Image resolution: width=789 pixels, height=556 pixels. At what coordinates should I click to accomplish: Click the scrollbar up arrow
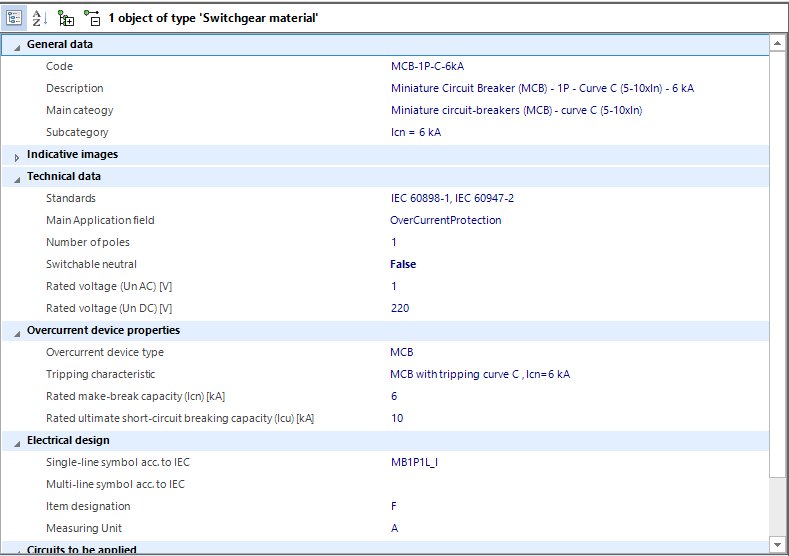(x=777, y=44)
